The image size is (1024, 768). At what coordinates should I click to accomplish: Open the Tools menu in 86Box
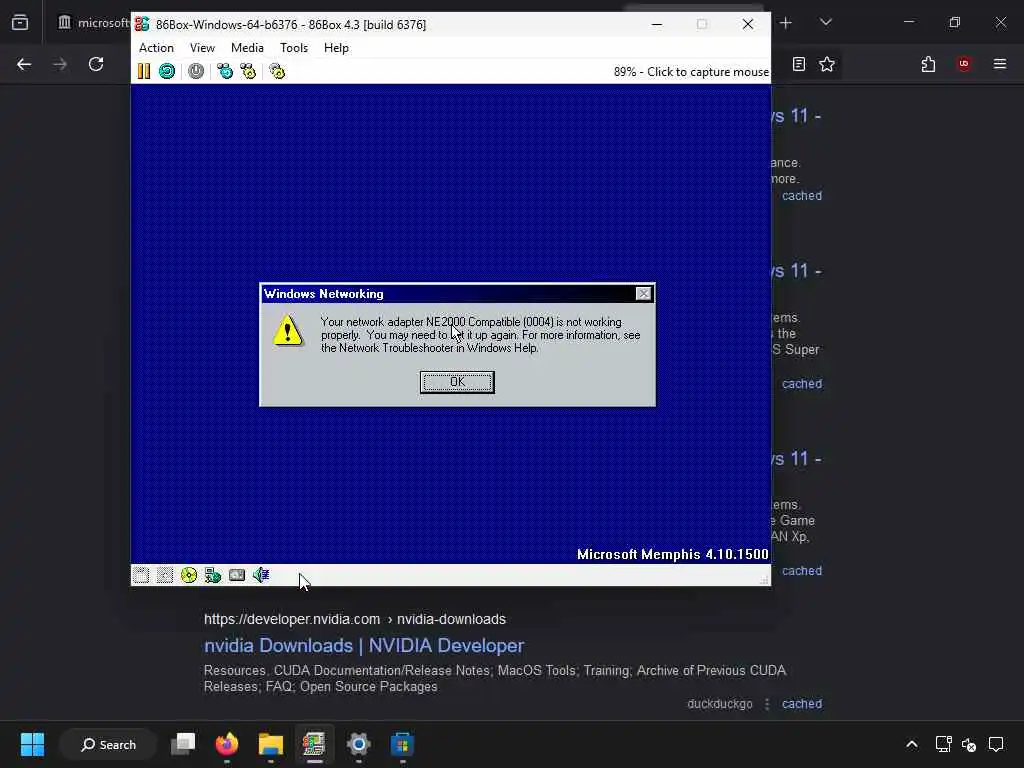click(294, 48)
